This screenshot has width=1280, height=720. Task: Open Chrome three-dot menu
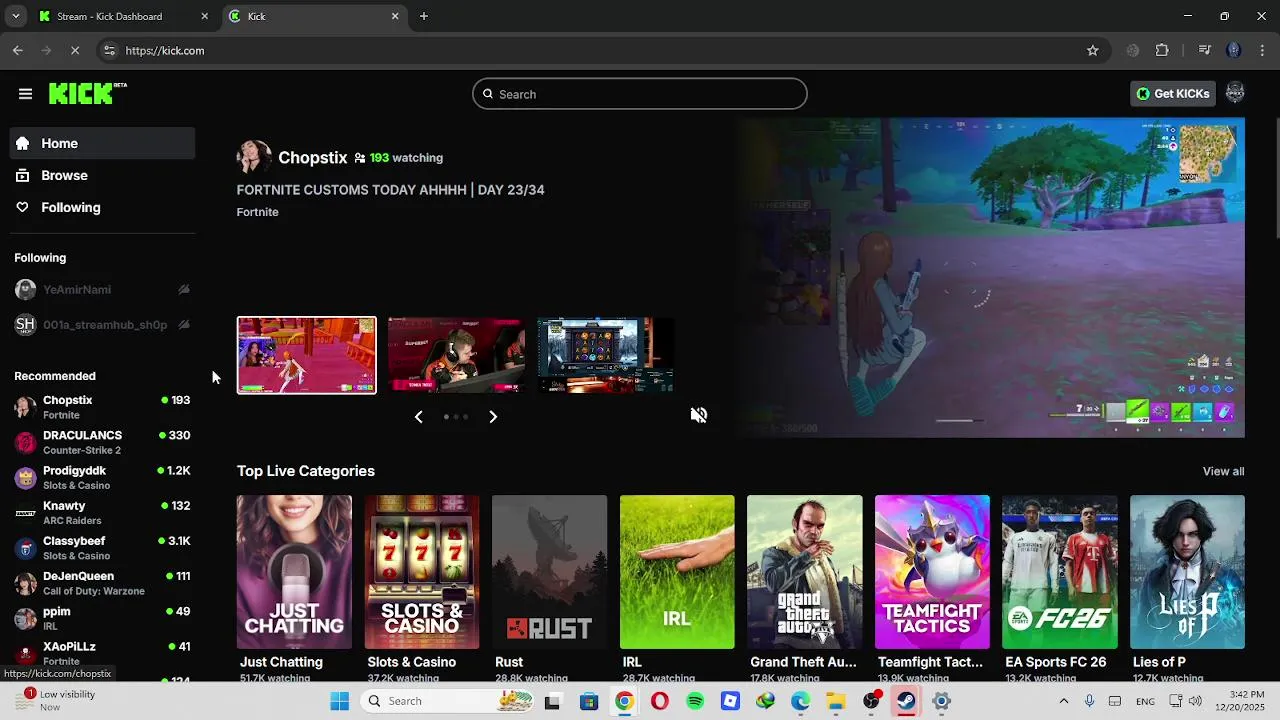pos(1263,50)
